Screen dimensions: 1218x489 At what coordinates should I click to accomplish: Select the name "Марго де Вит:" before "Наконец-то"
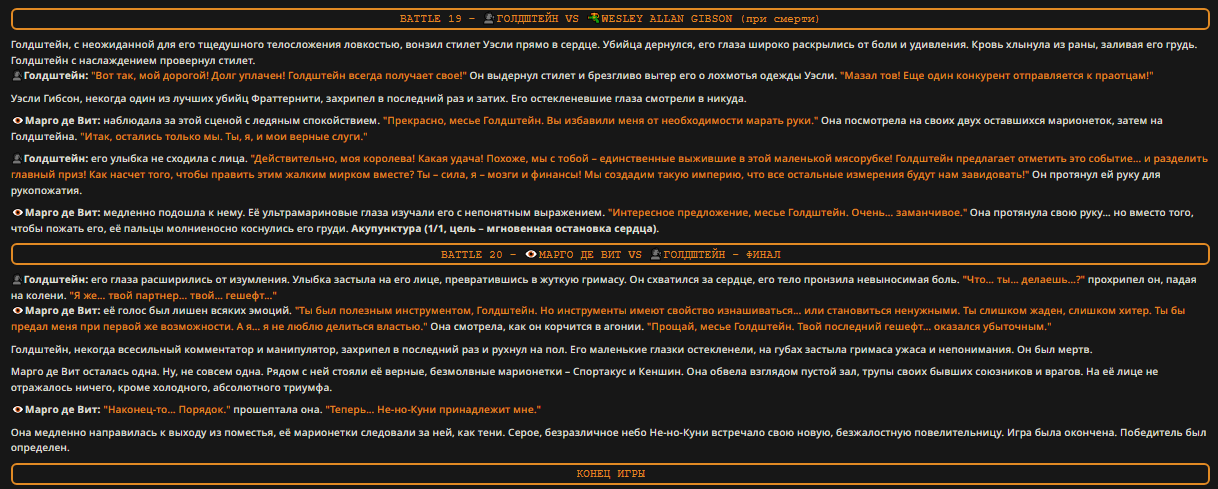(63, 409)
